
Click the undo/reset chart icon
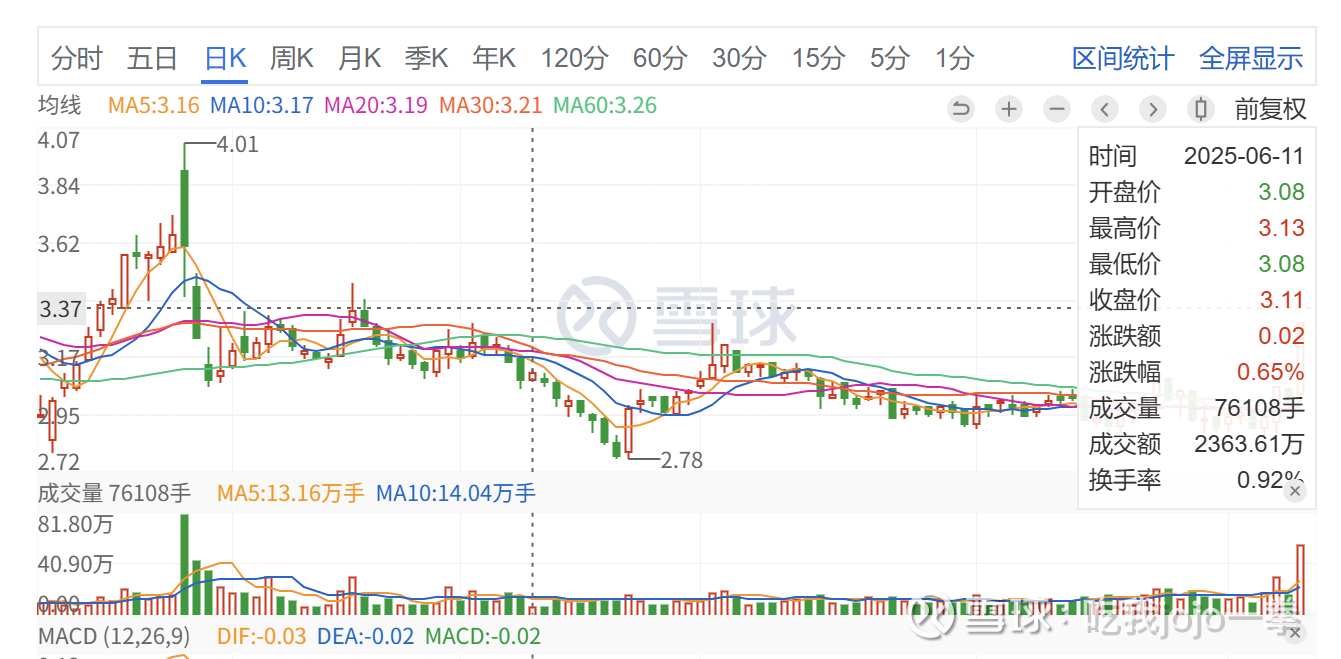coord(961,109)
